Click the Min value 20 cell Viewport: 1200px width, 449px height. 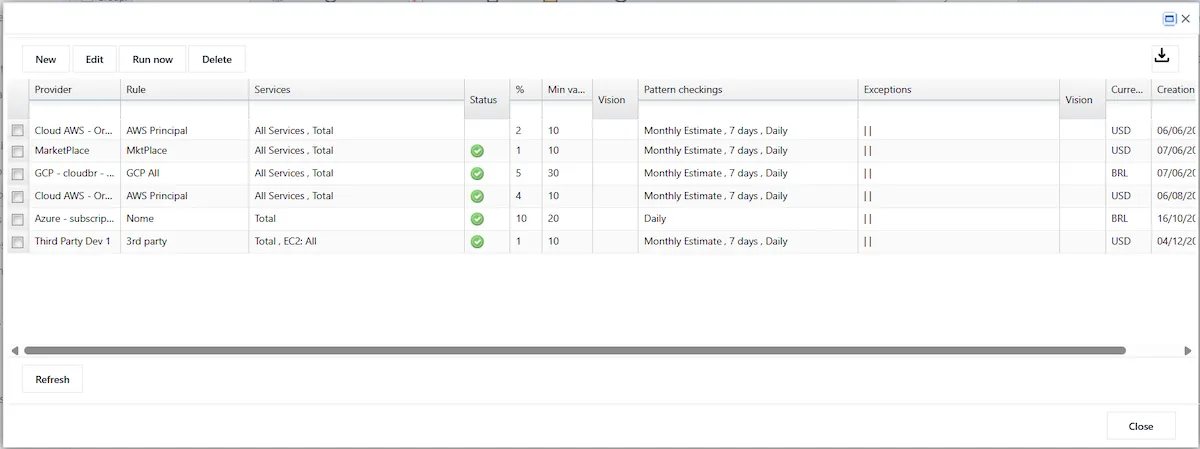coord(567,219)
